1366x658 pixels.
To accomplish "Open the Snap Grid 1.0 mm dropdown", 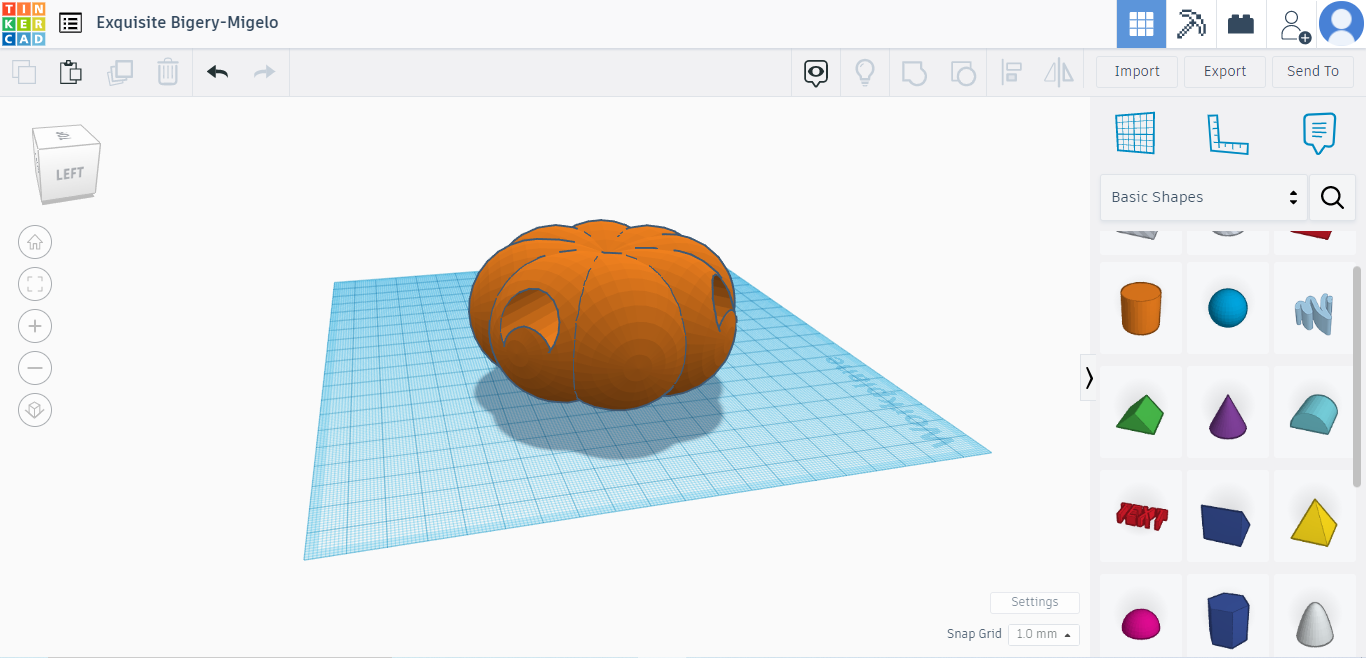I will click(x=1043, y=634).
